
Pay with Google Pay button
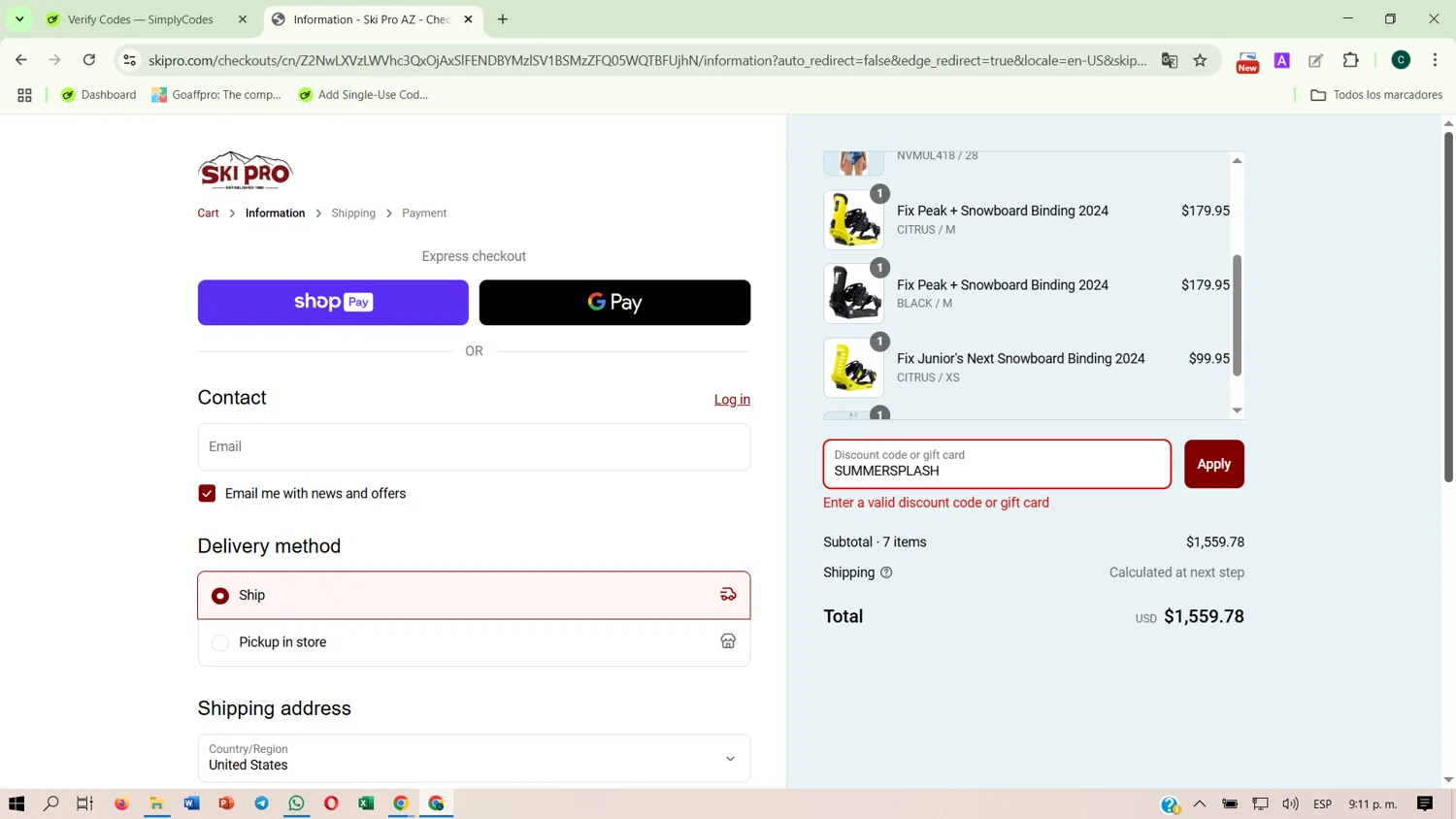614,303
